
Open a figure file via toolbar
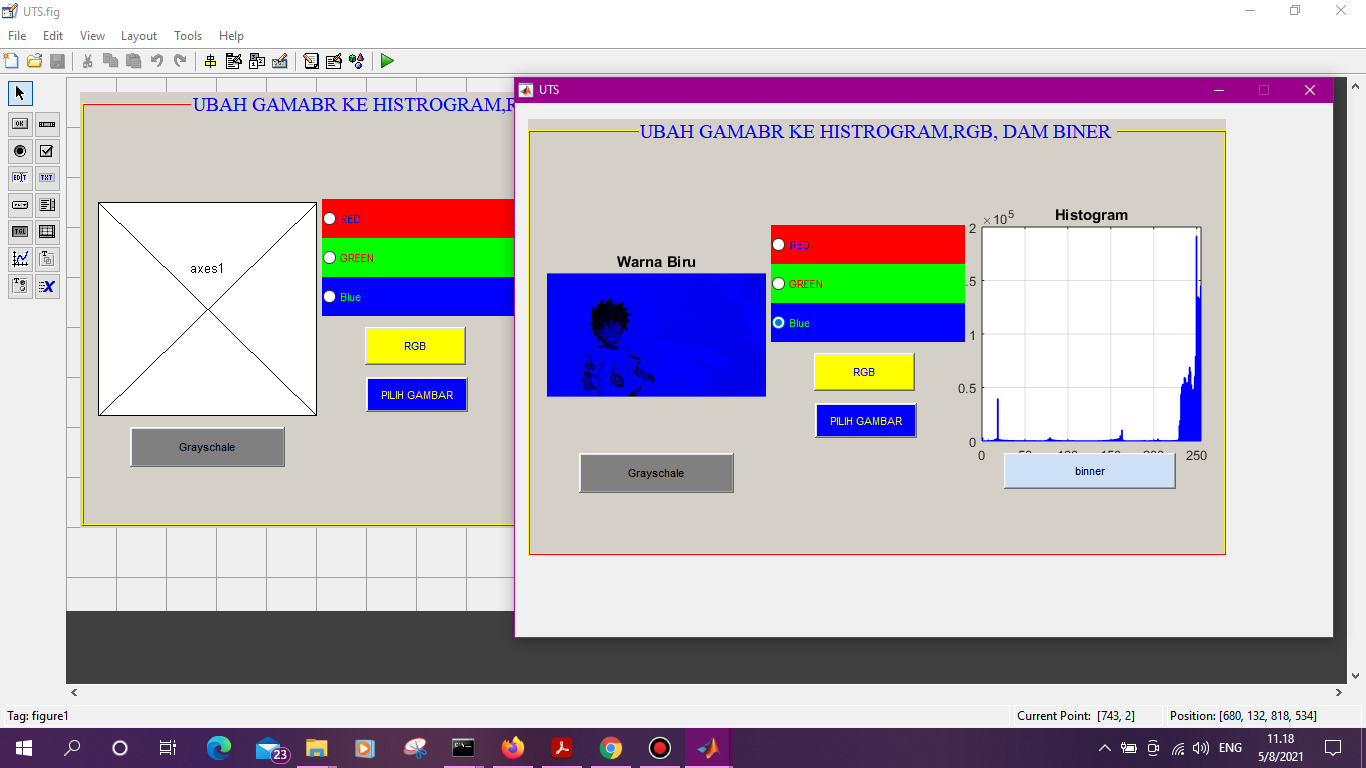(x=34, y=61)
